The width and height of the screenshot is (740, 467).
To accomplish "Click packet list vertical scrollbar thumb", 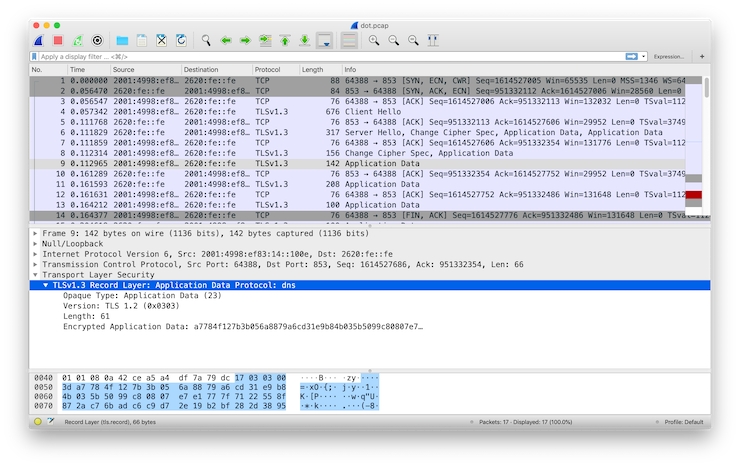I will point(706,87).
